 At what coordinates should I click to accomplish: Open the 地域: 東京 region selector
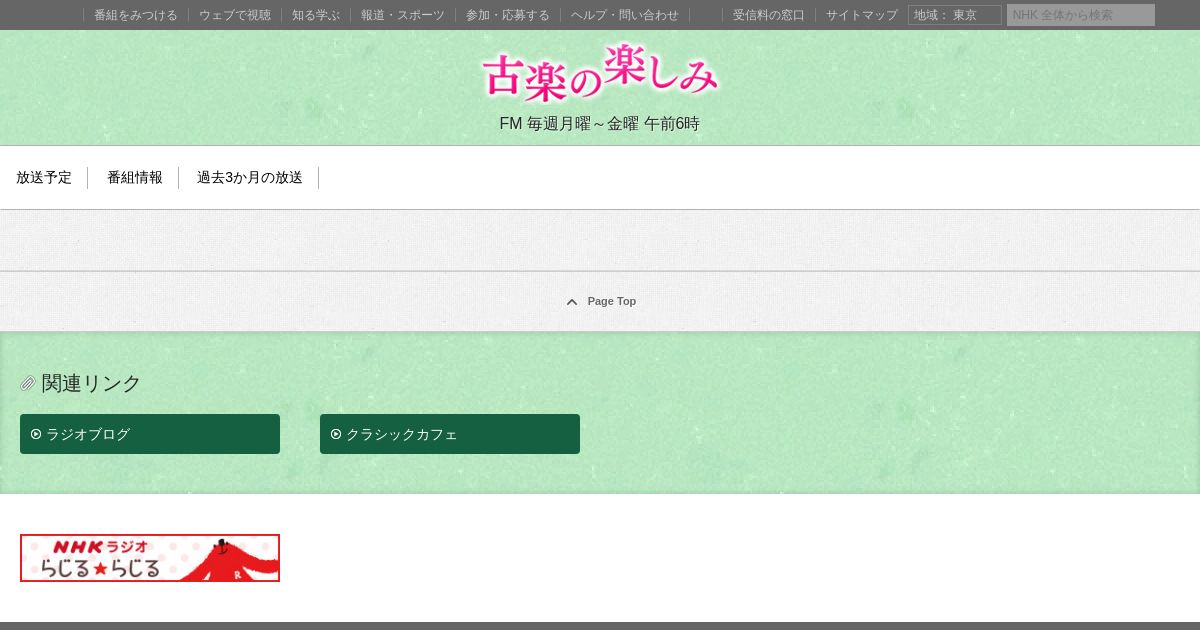click(x=955, y=15)
